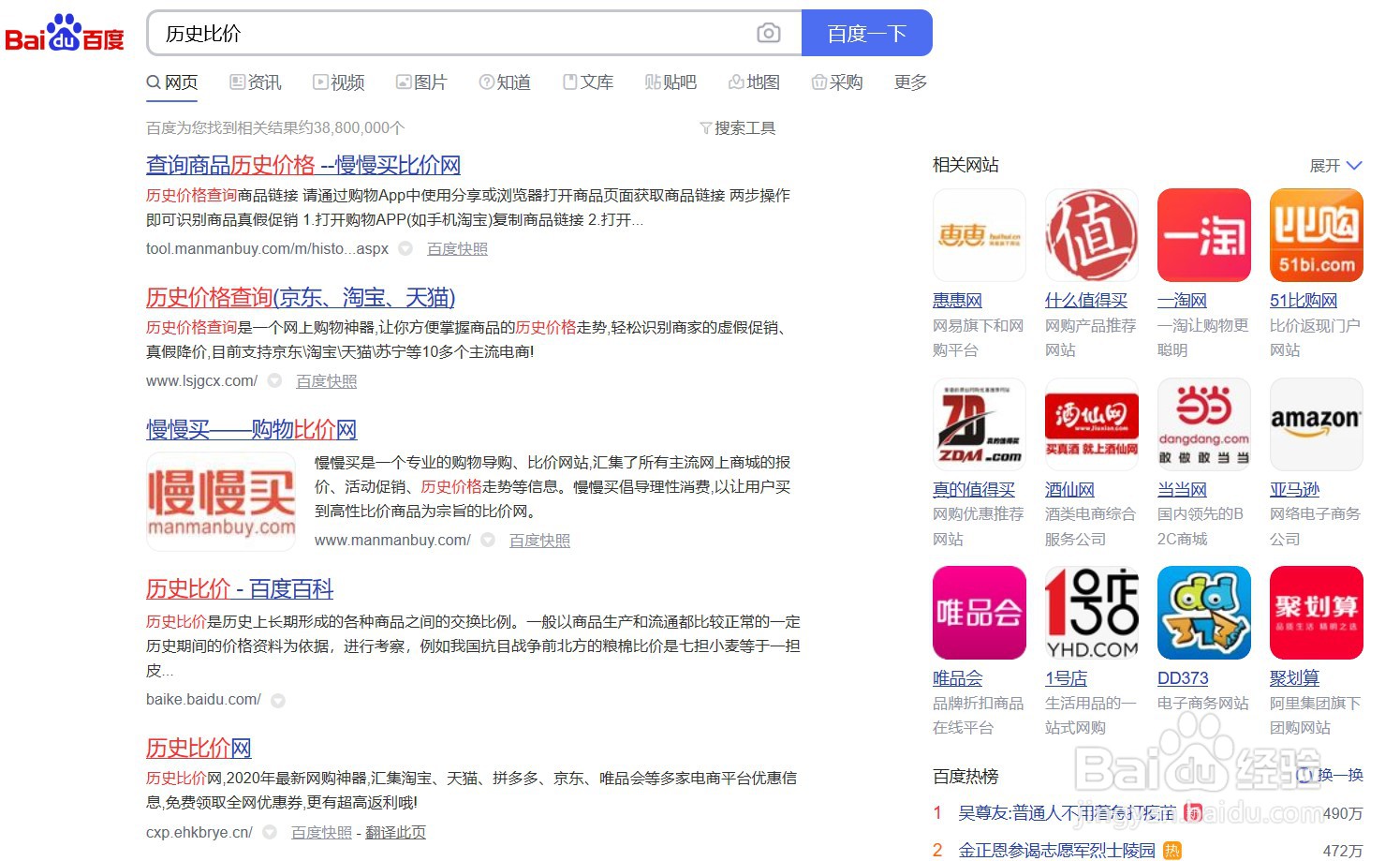
Task: Click shield icon beside cxp.ehkbrye.cn URL
Action: [x=270, y=832]
